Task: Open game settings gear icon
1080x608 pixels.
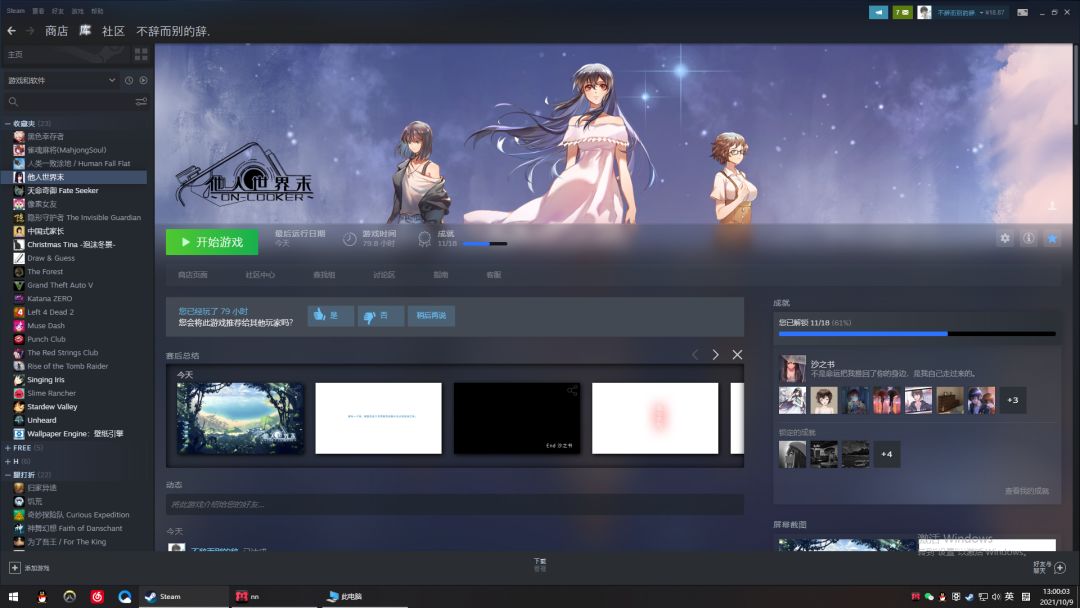Action: click(1005, 238)
